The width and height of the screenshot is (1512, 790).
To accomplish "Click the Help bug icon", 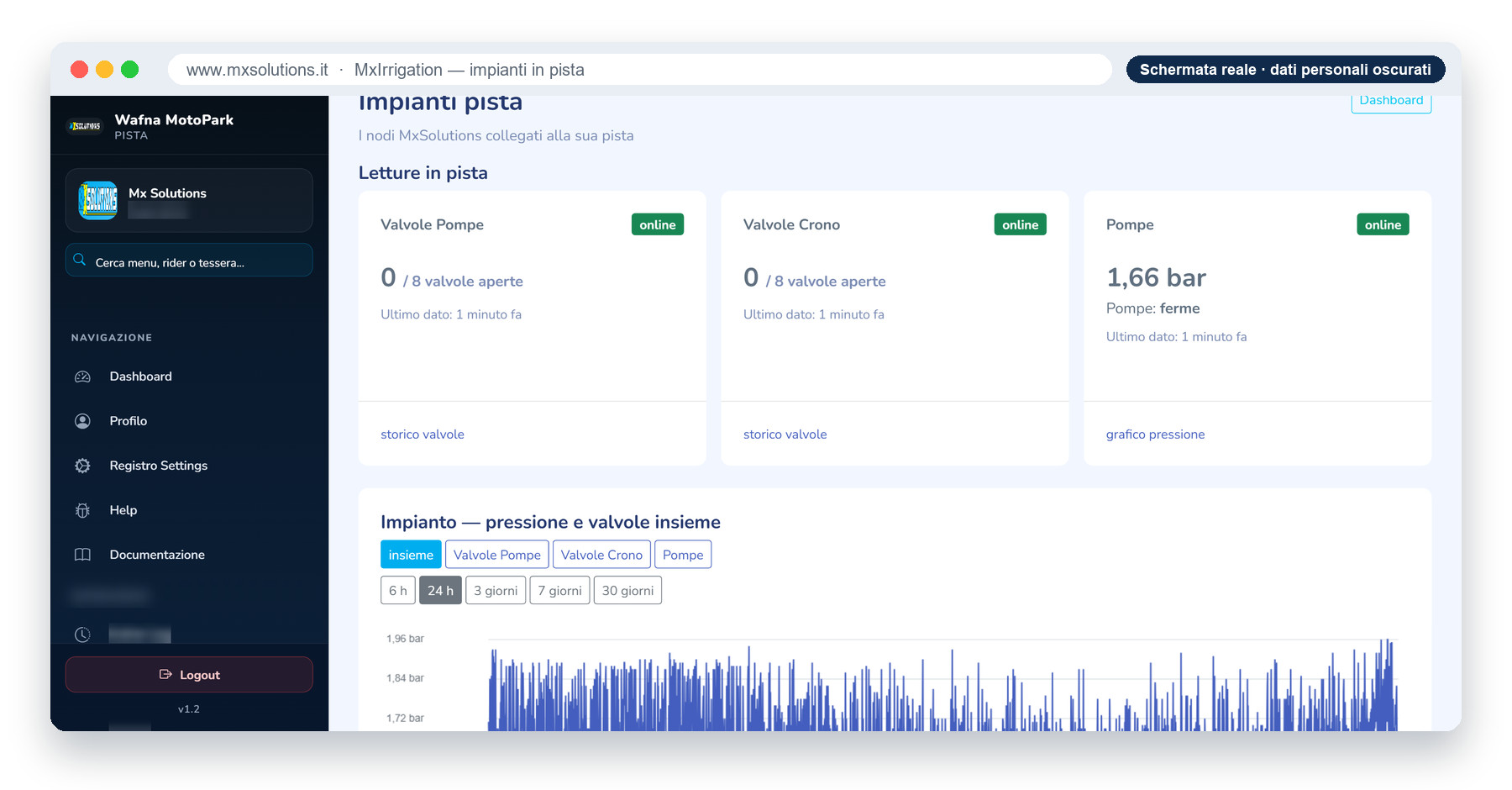I will click(82, 510).
